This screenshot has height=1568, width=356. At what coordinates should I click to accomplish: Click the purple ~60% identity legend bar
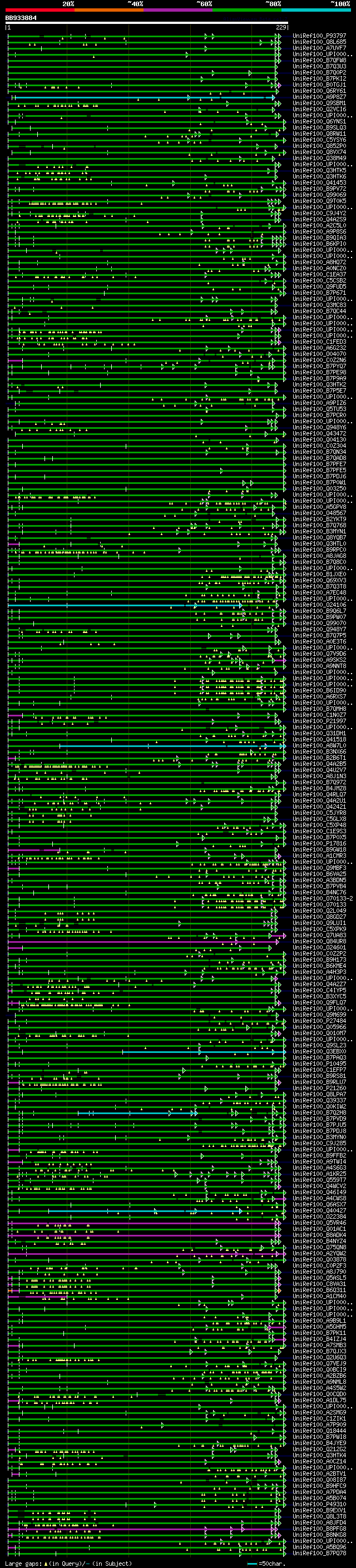coord(179,11)
